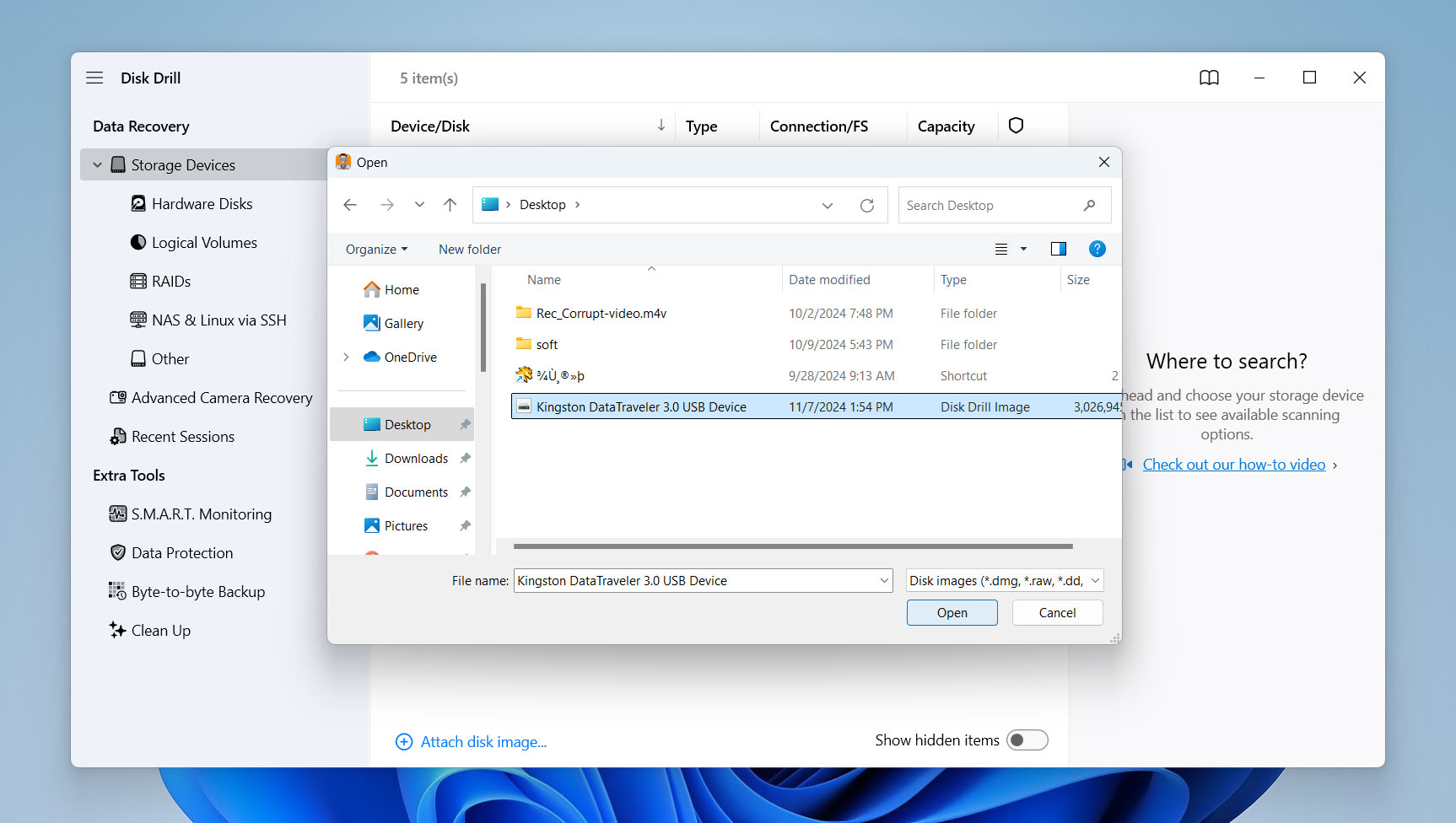1456x823 pixels.
Task: Open the address bar history dropdown
Action: [828, 205]
